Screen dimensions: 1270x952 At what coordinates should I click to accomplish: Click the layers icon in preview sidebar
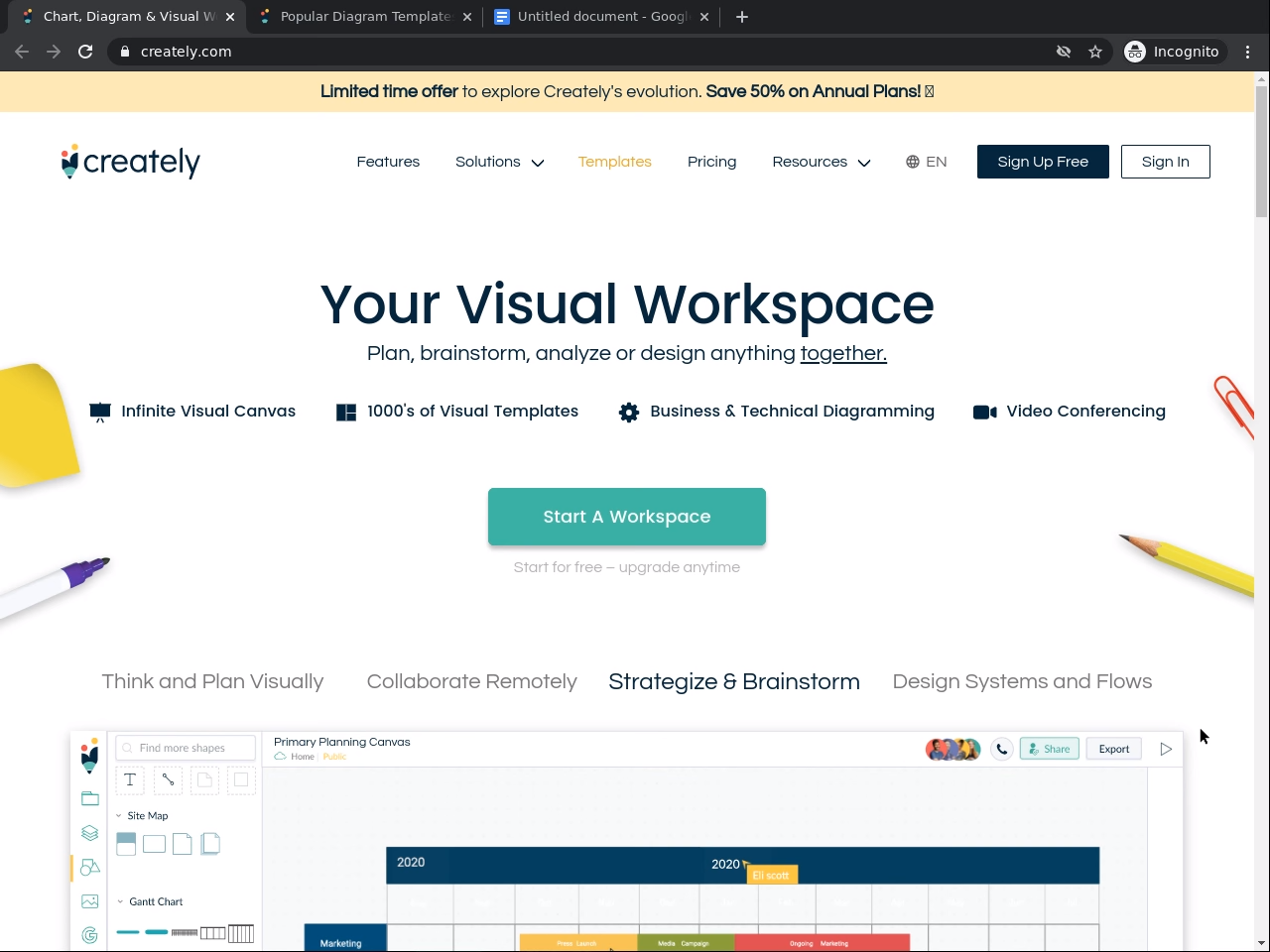coord(89,833)
